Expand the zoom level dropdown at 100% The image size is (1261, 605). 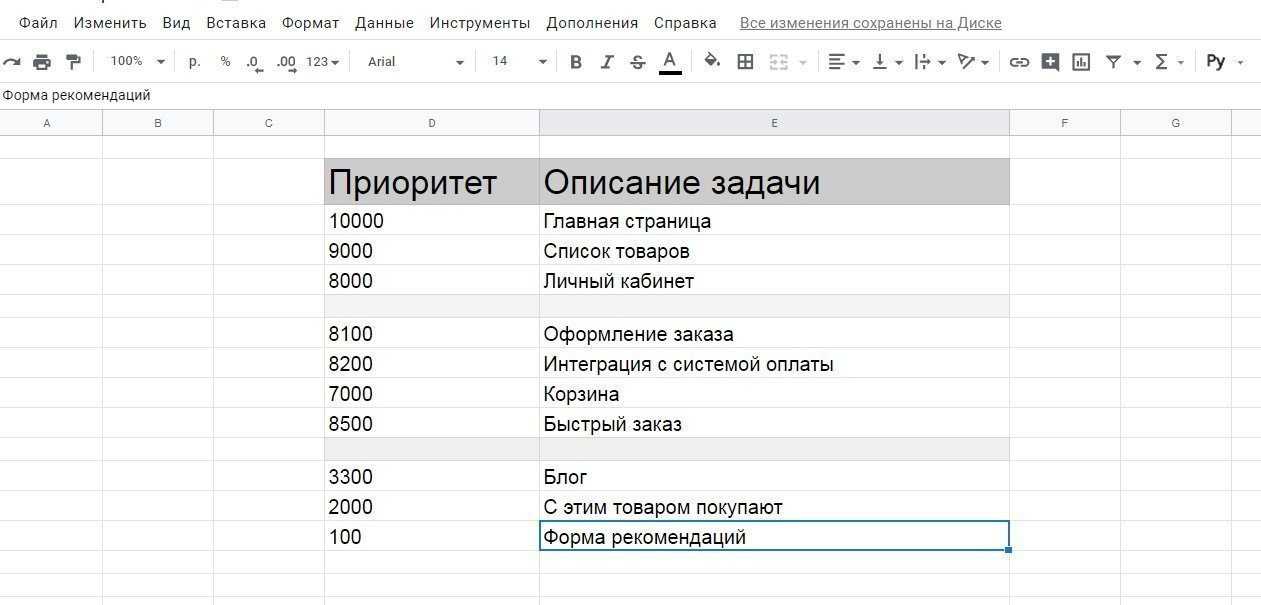tap(137, 62)
